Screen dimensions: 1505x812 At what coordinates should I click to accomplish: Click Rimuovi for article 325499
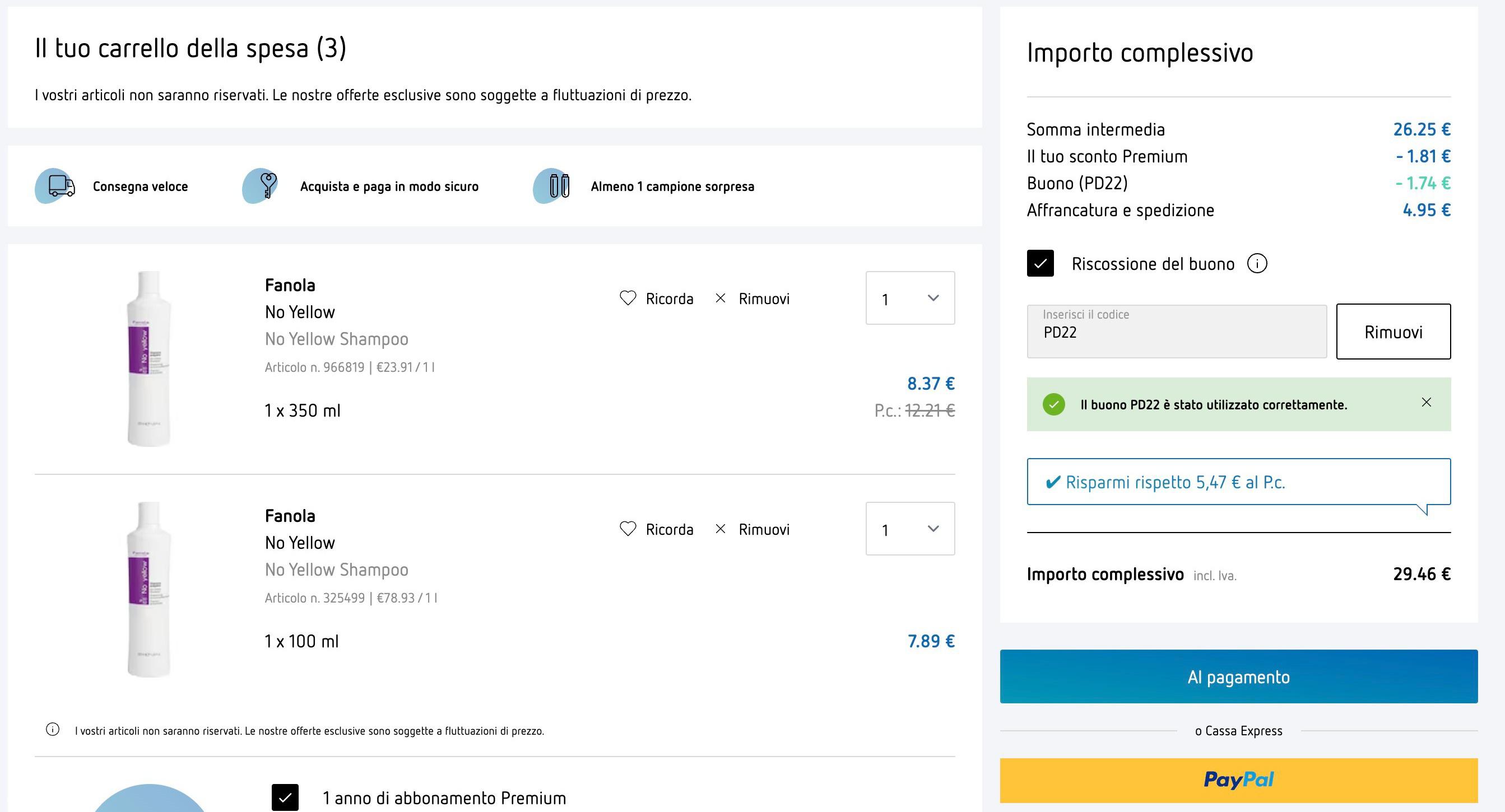764,529
